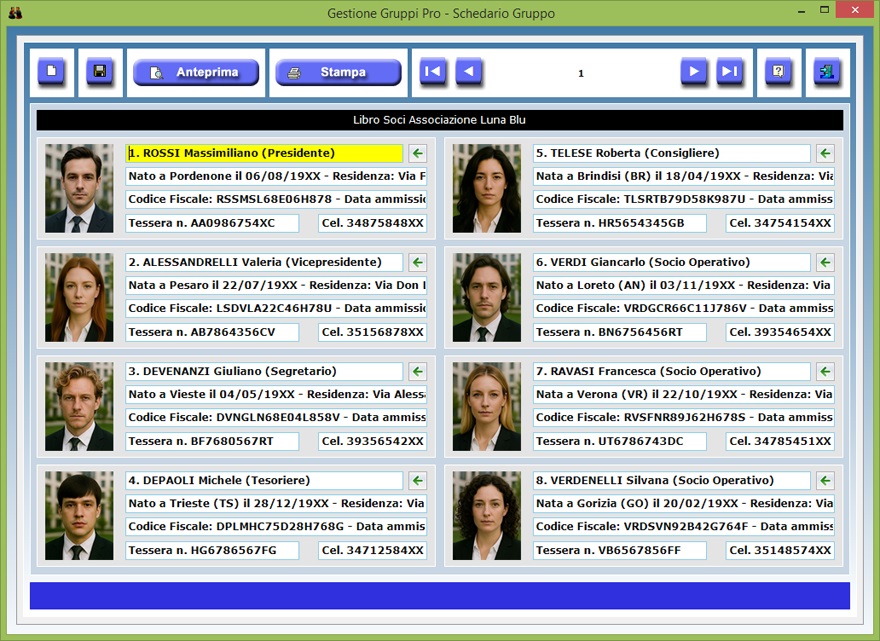The image size is (880, 641).
Task: Jump to the first record
Action: click(x=432, y=72)
